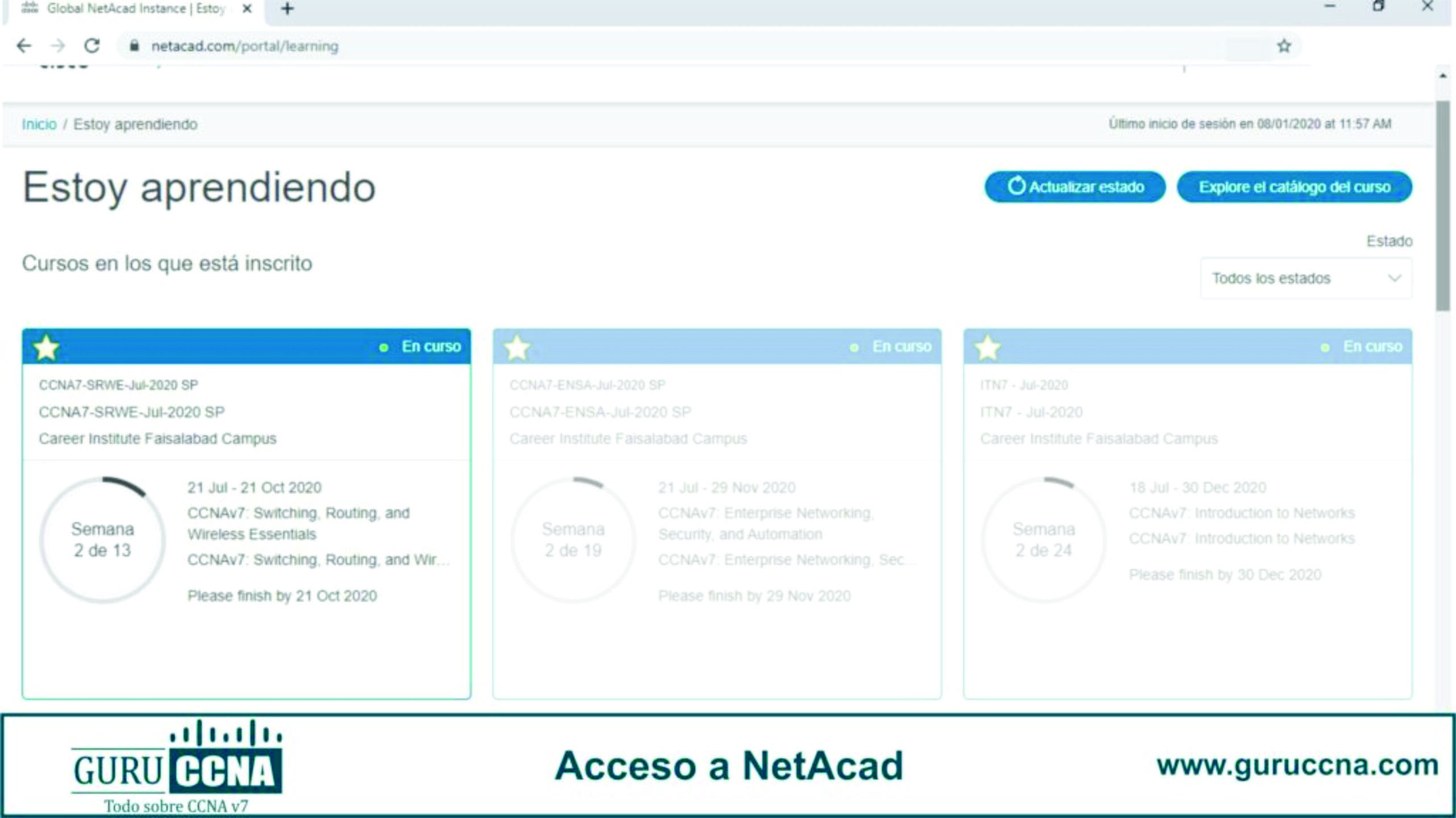The width and height of the screenshot is (1456, 818).
Task: Click the padlock site info icon
Action: (x=134, y=46)
